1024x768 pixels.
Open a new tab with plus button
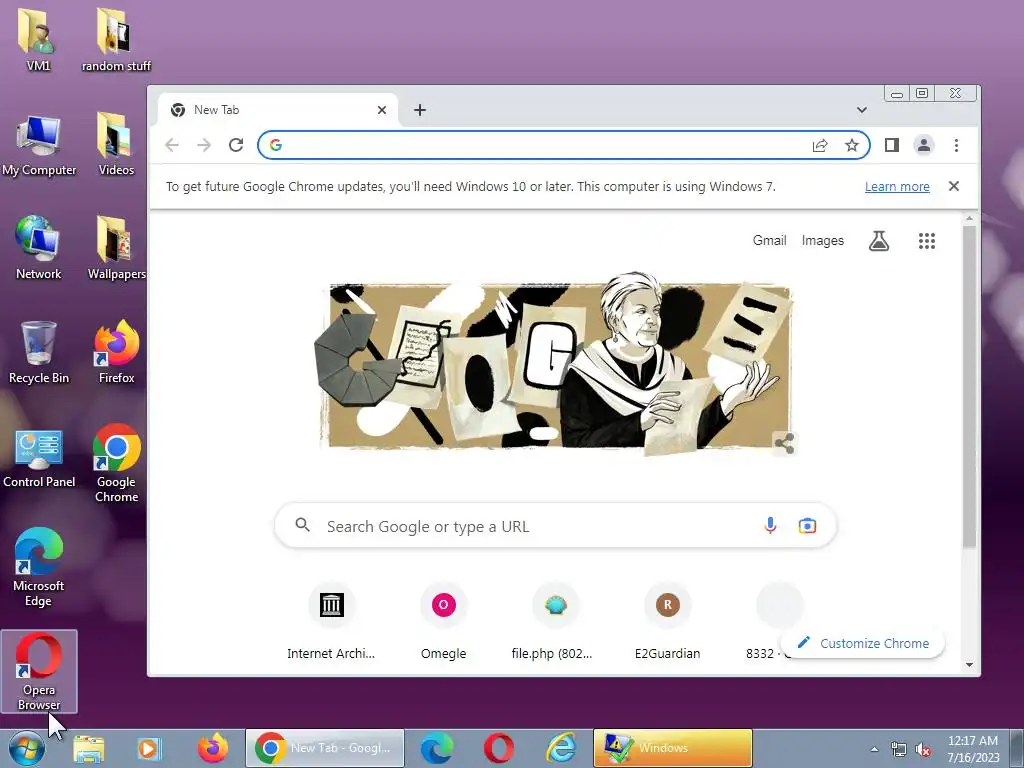click(420, 110)
